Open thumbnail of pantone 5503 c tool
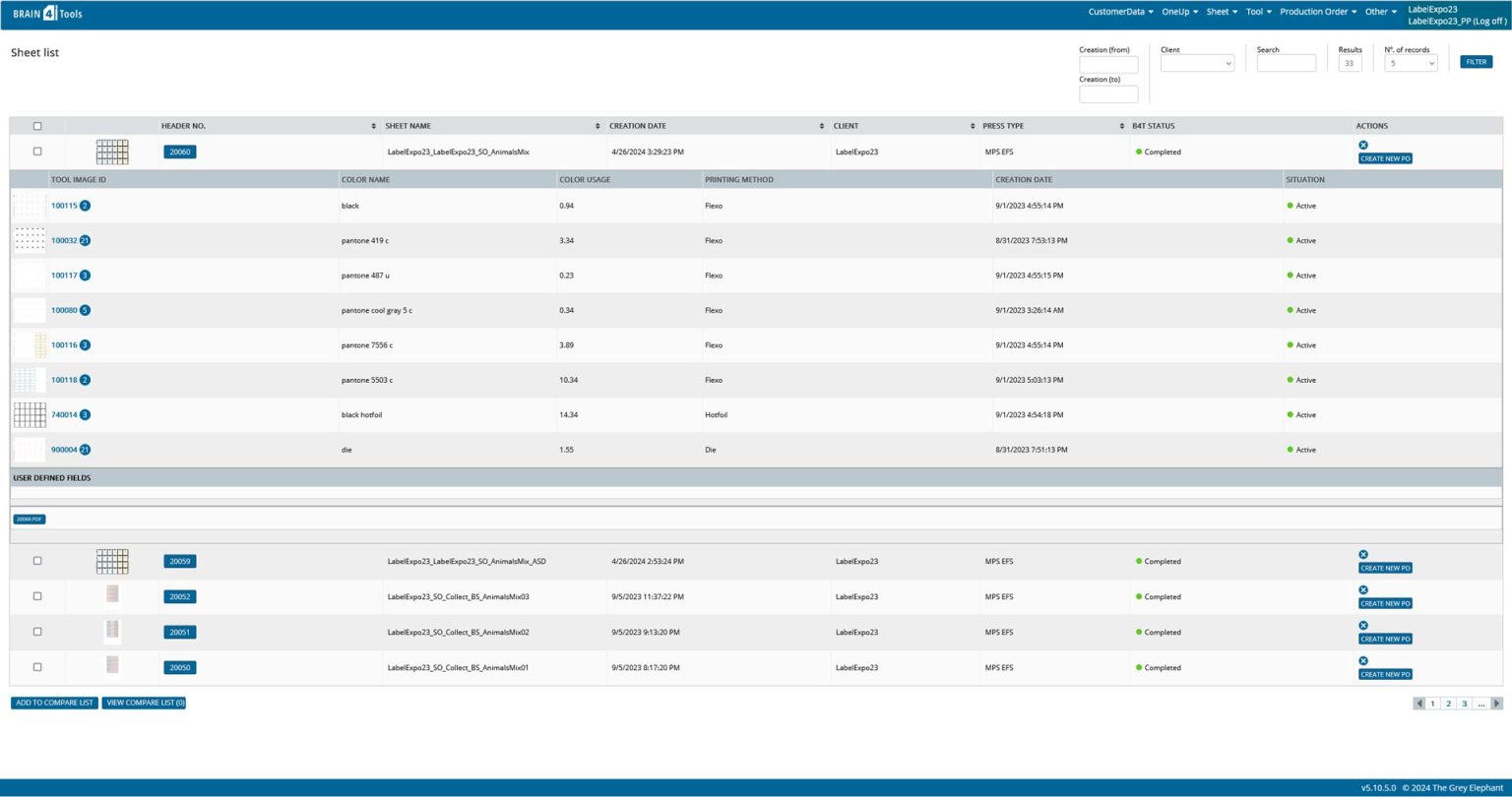1512x797 pixels. (x=30, y=380)
